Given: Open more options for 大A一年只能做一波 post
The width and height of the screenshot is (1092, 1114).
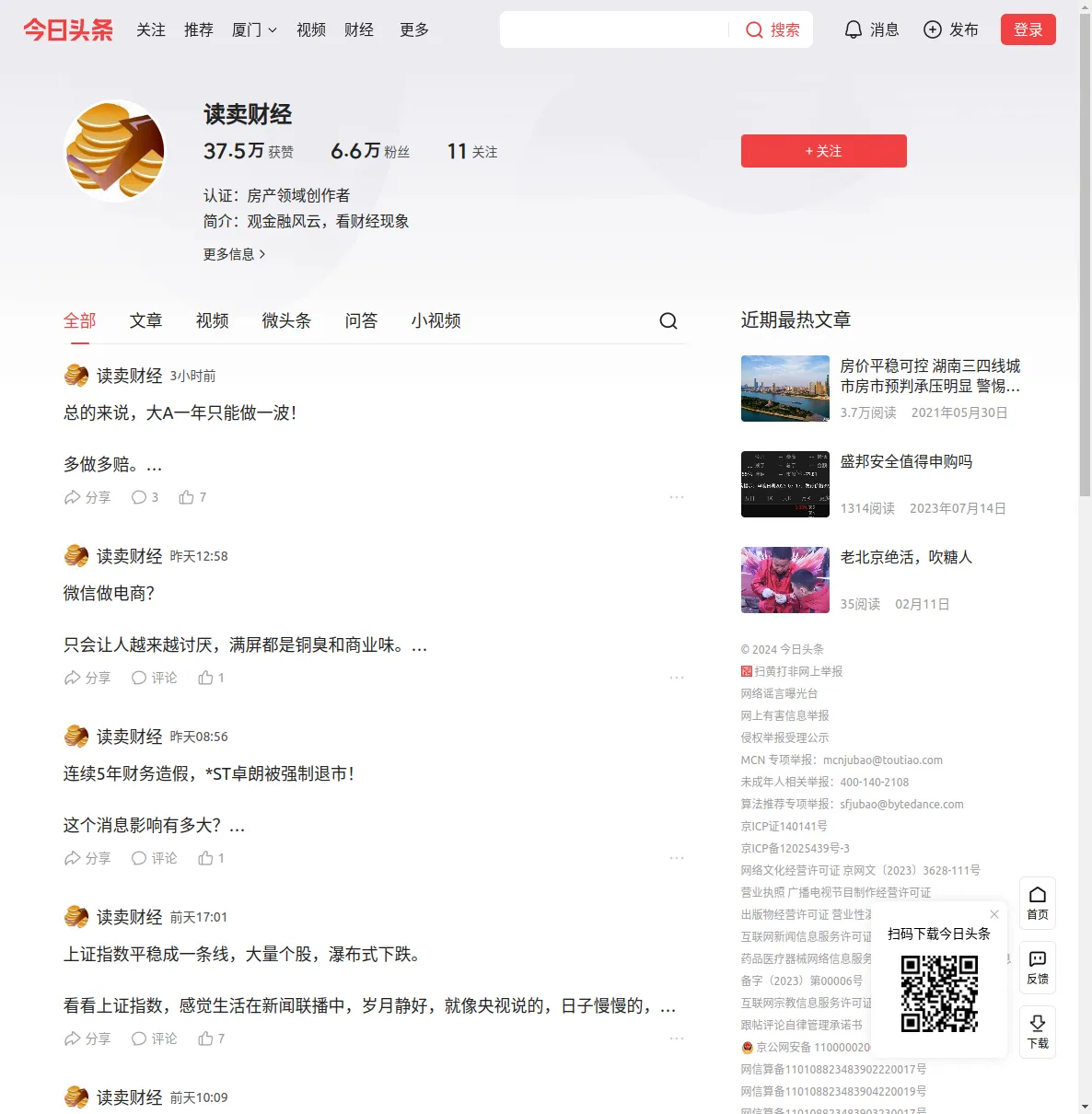Looking at the screenshot, I should coord(677,497).
